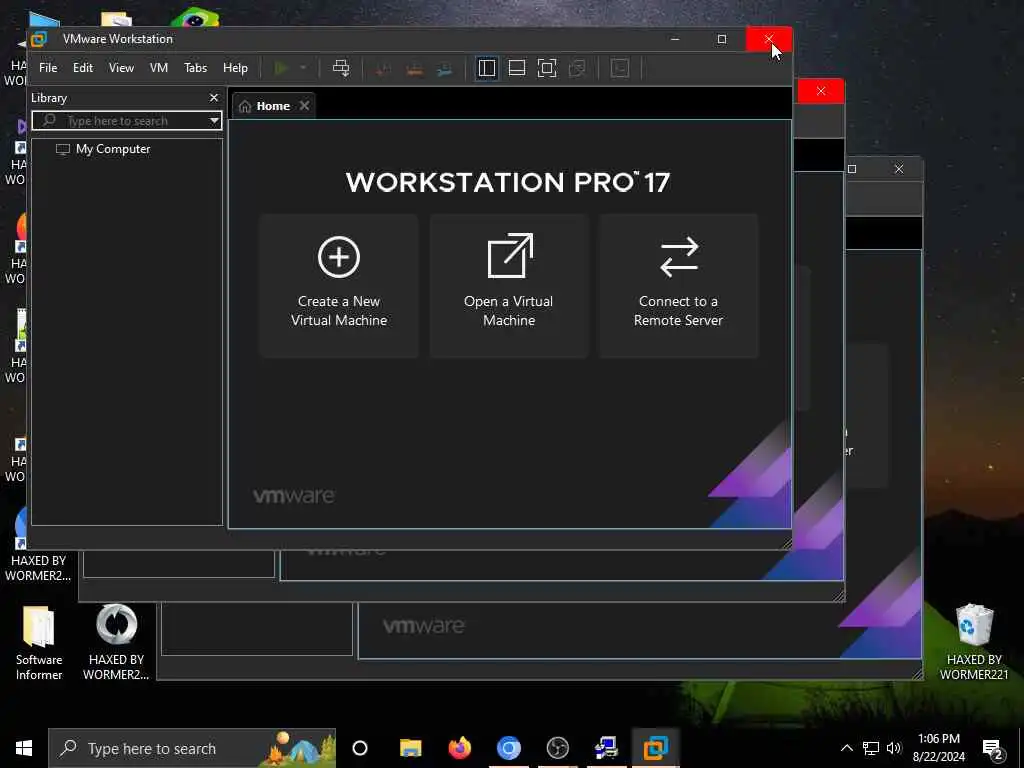Enter full screen mode via toolbar icon
This screenshot has width=1024, height=768.
coord(547,68)
